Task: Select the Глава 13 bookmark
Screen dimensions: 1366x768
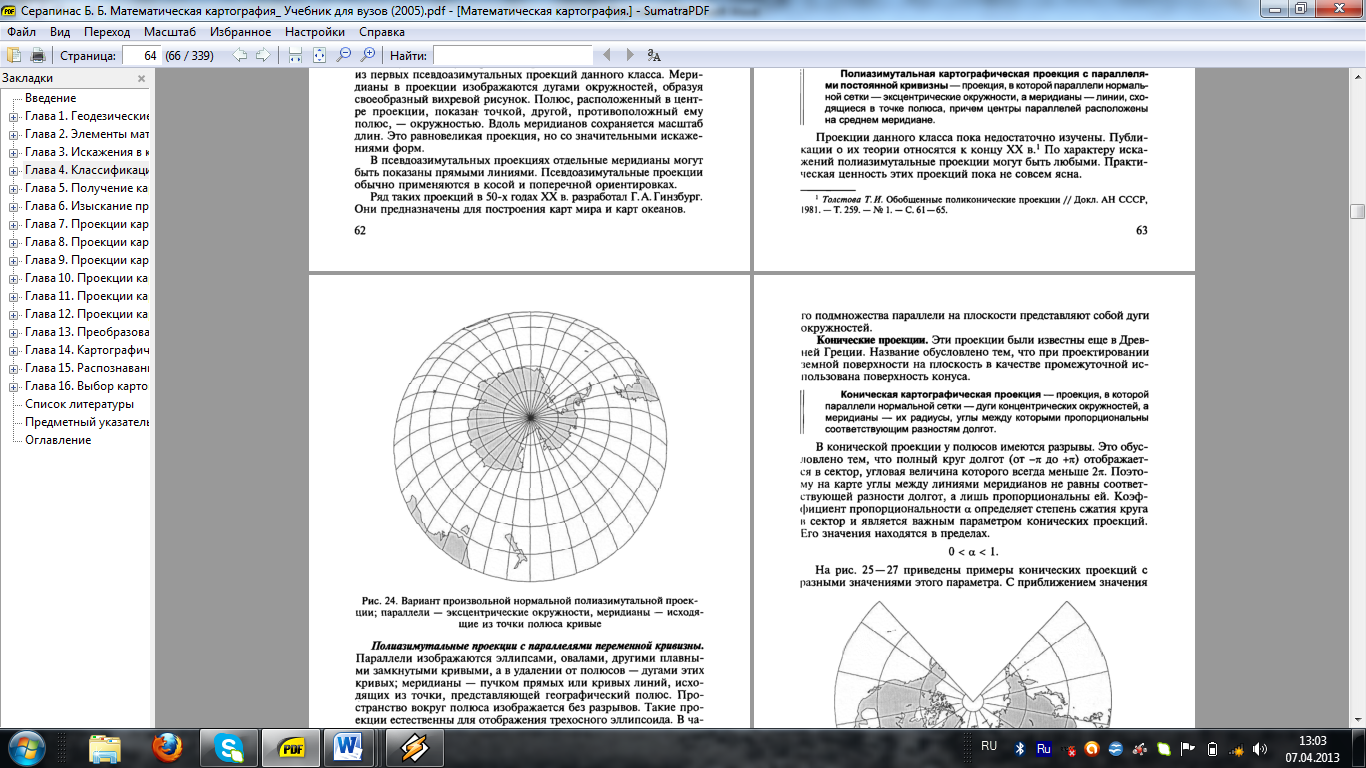Action: 86,332
